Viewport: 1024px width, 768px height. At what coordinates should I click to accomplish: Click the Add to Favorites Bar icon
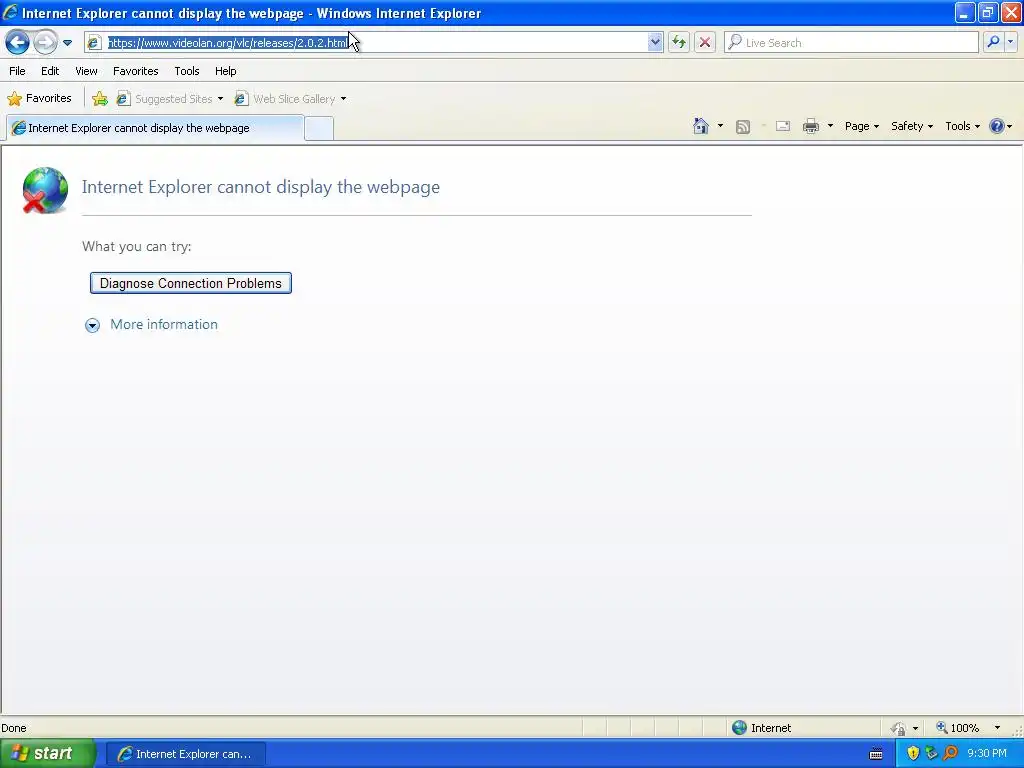(x=100, y=99)
